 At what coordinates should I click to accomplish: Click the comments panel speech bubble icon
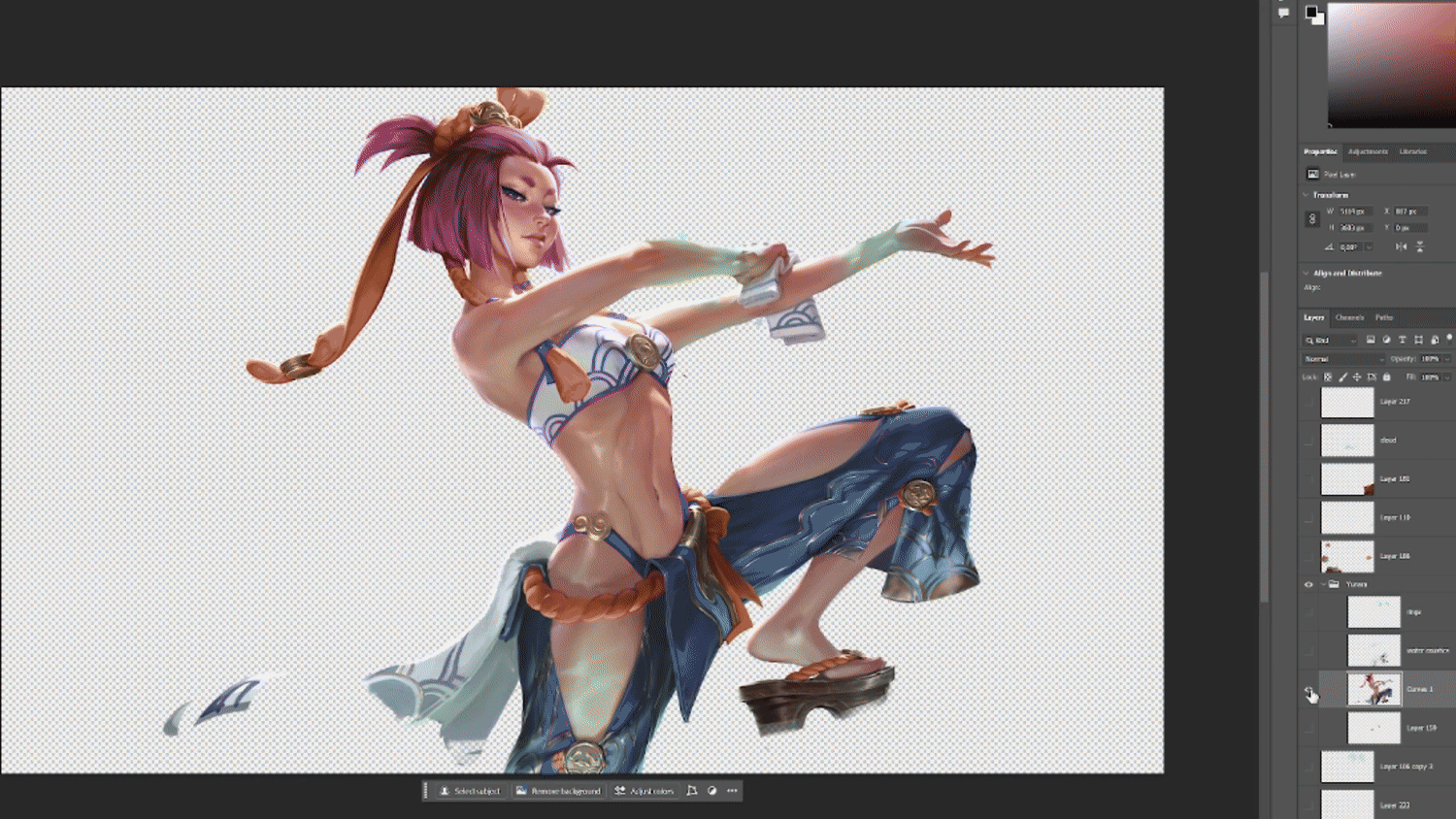[x=1283, y=13]
